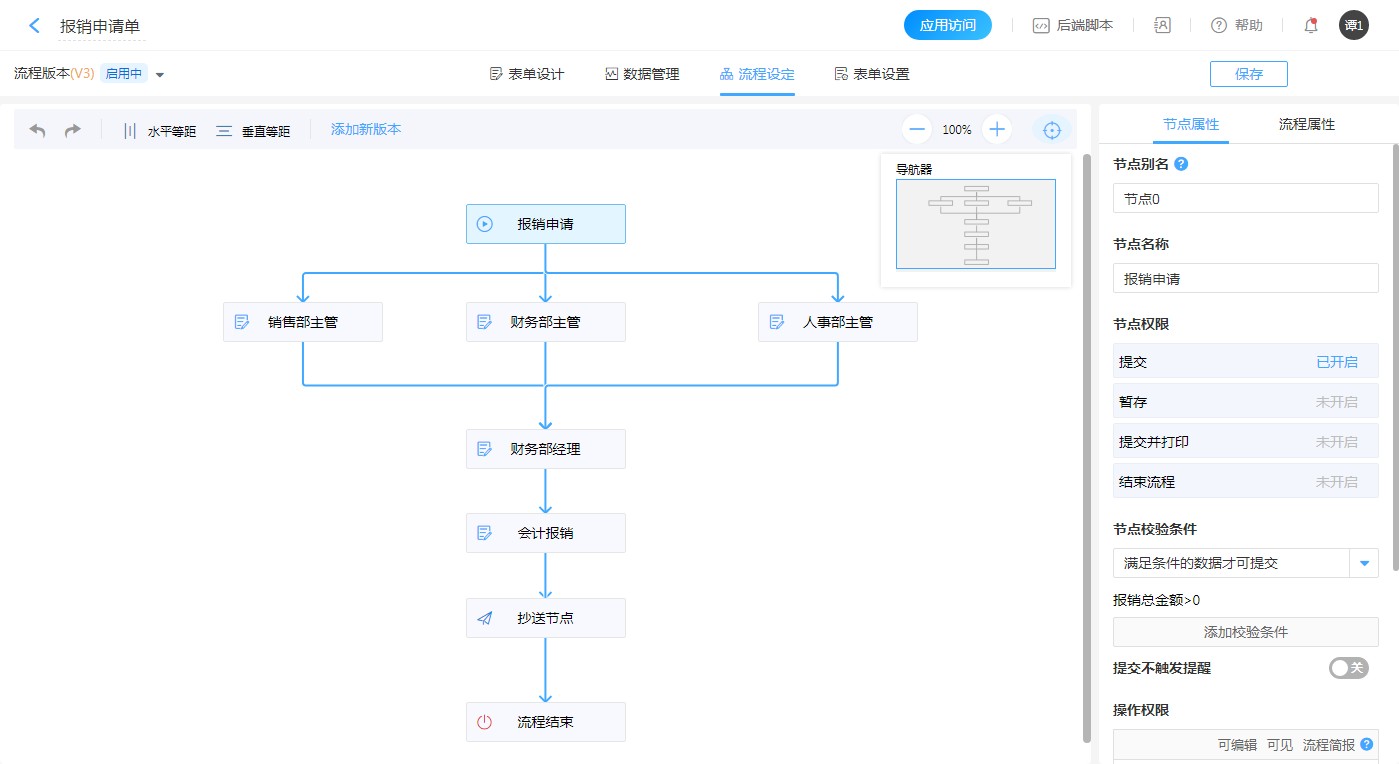
Task: Switch to the 流程属性 tab
Action: 1306,125
